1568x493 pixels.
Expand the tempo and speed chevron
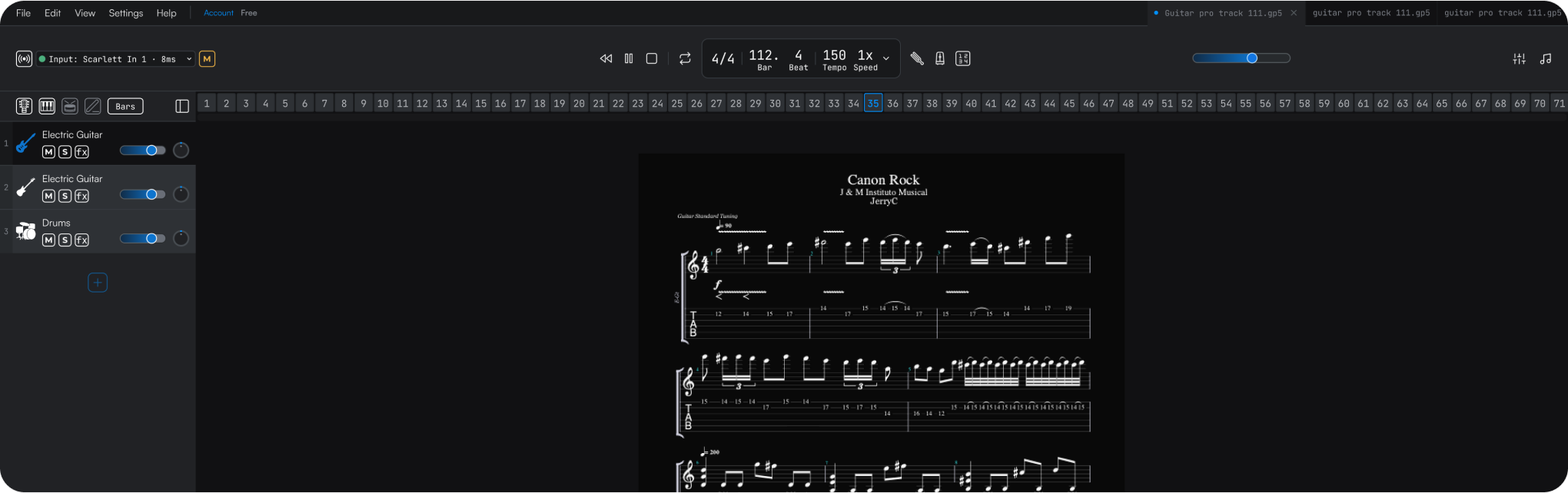pyautogui.click(x=886, y=58)
